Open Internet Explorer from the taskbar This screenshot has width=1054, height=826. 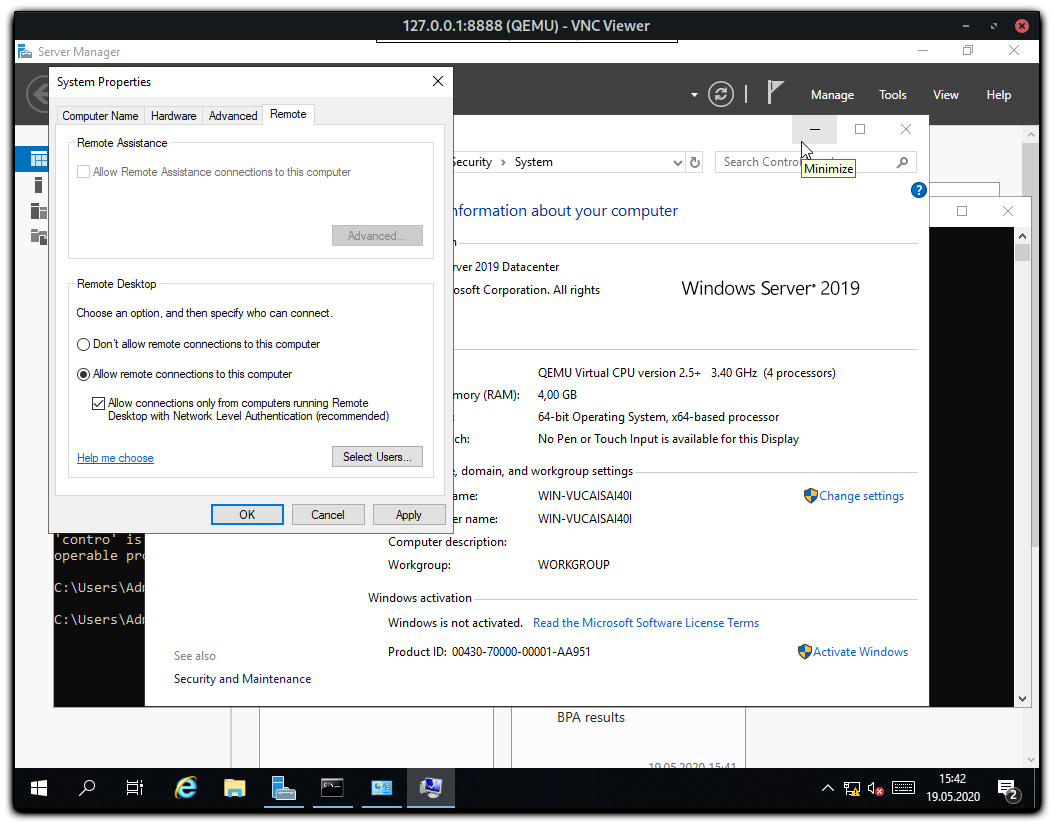coord(186,788)
